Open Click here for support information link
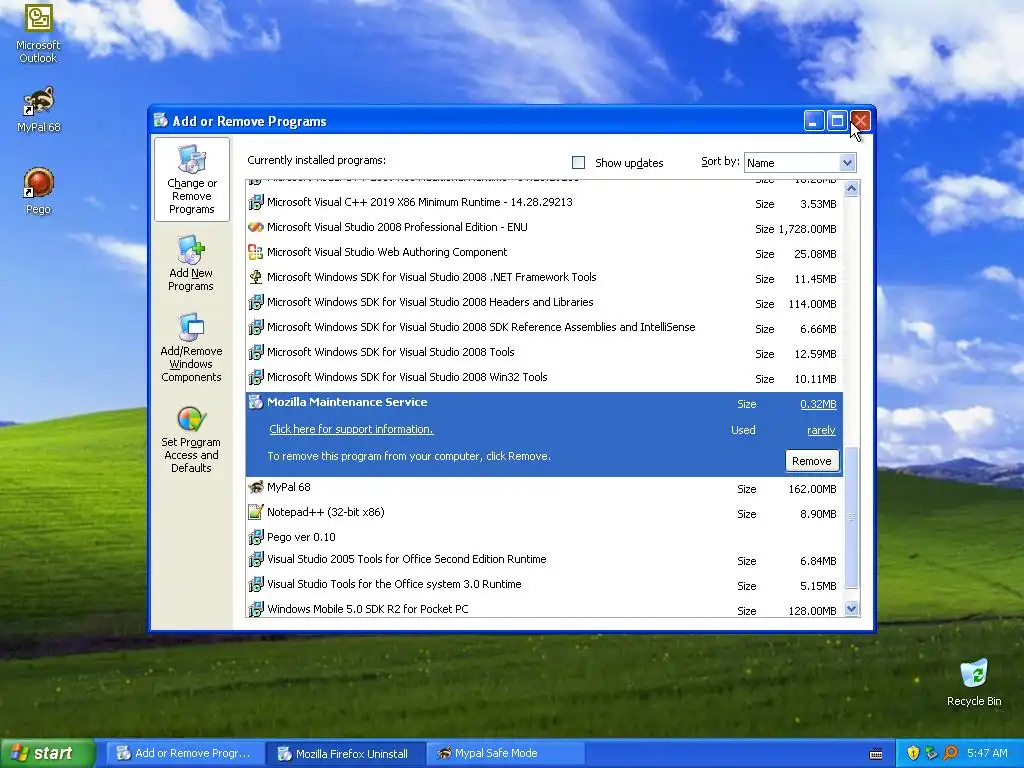Image resolution: width=1024 pixels, height=768 pixels. tap(351, 429)
